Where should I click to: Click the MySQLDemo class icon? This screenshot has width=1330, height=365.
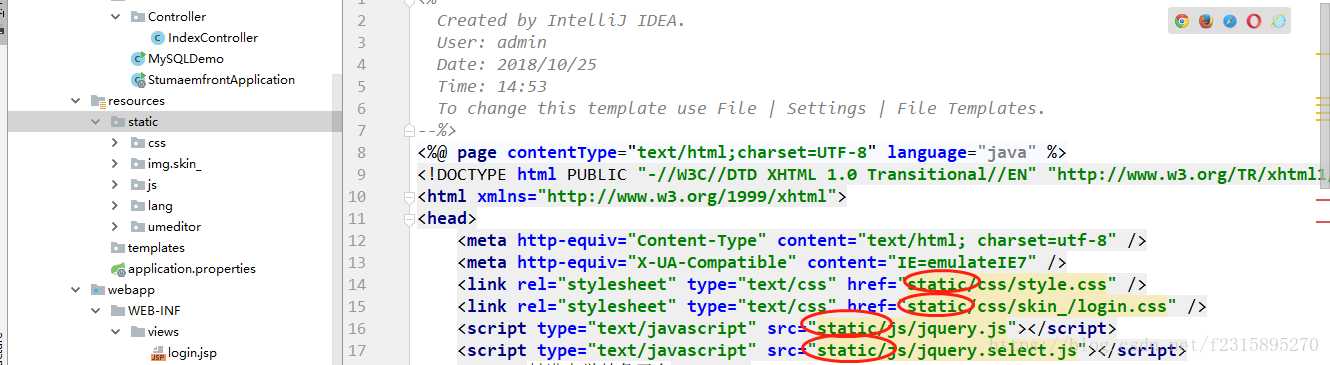(138, 59)
